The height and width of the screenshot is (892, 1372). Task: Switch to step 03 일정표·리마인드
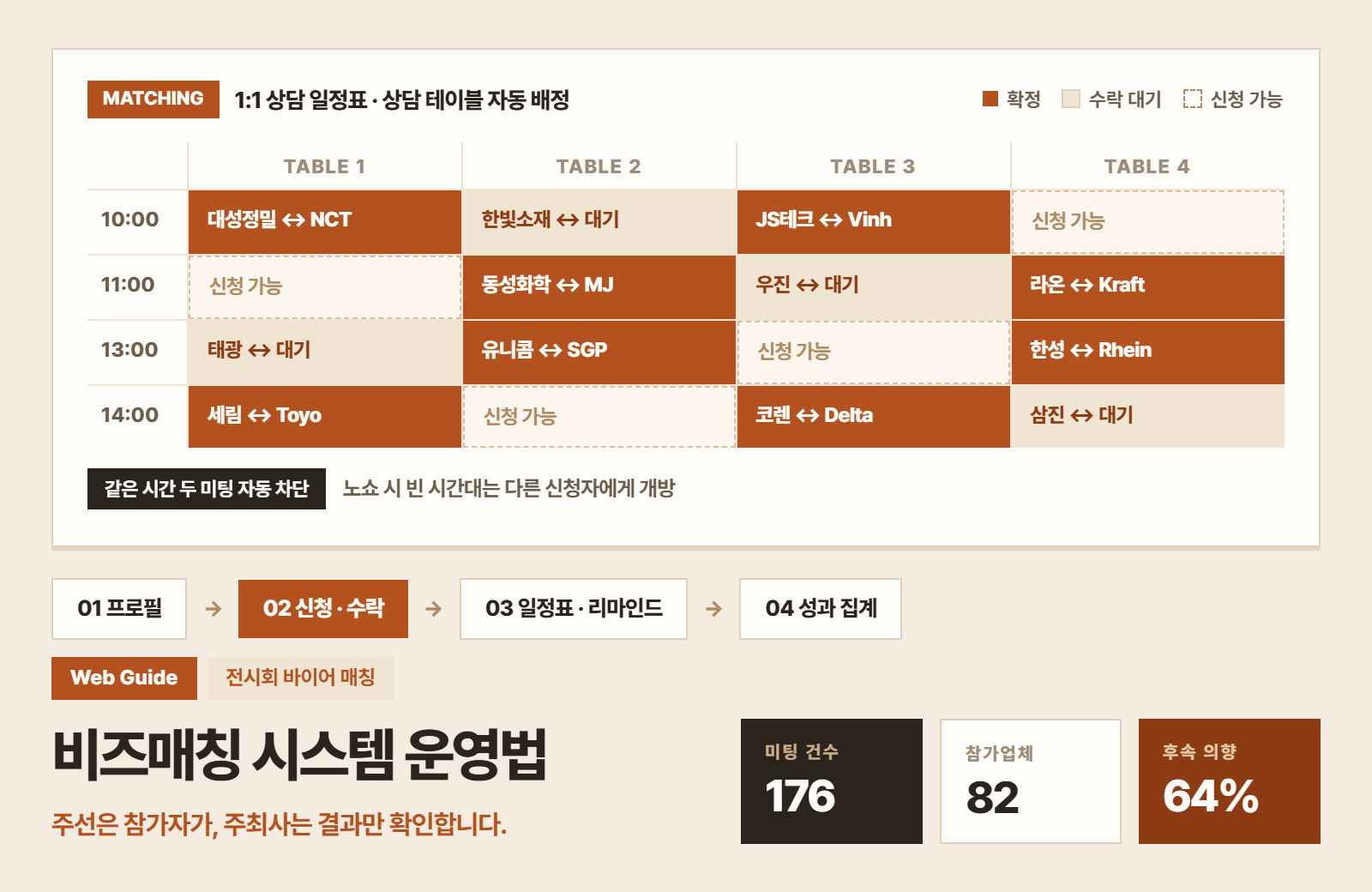pos(574,609)
